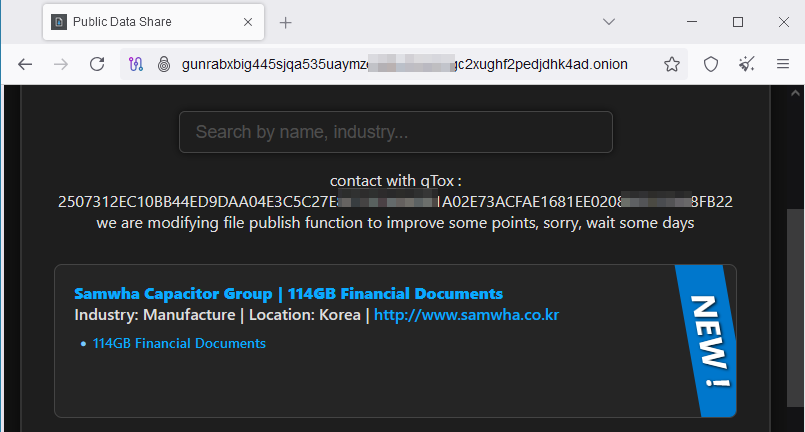Click the 'contact with qTox :' text

(395, 181)
